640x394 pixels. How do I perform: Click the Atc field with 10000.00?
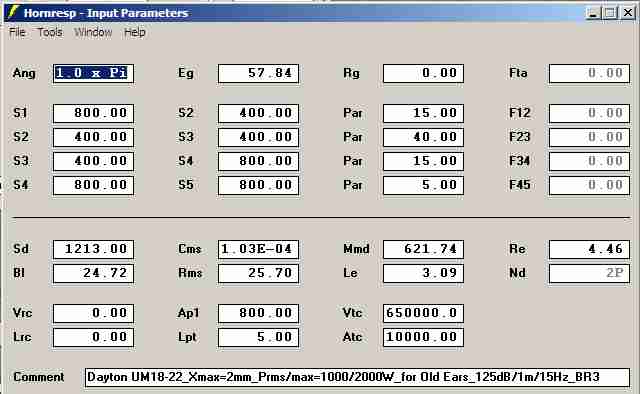click(423, 338)
